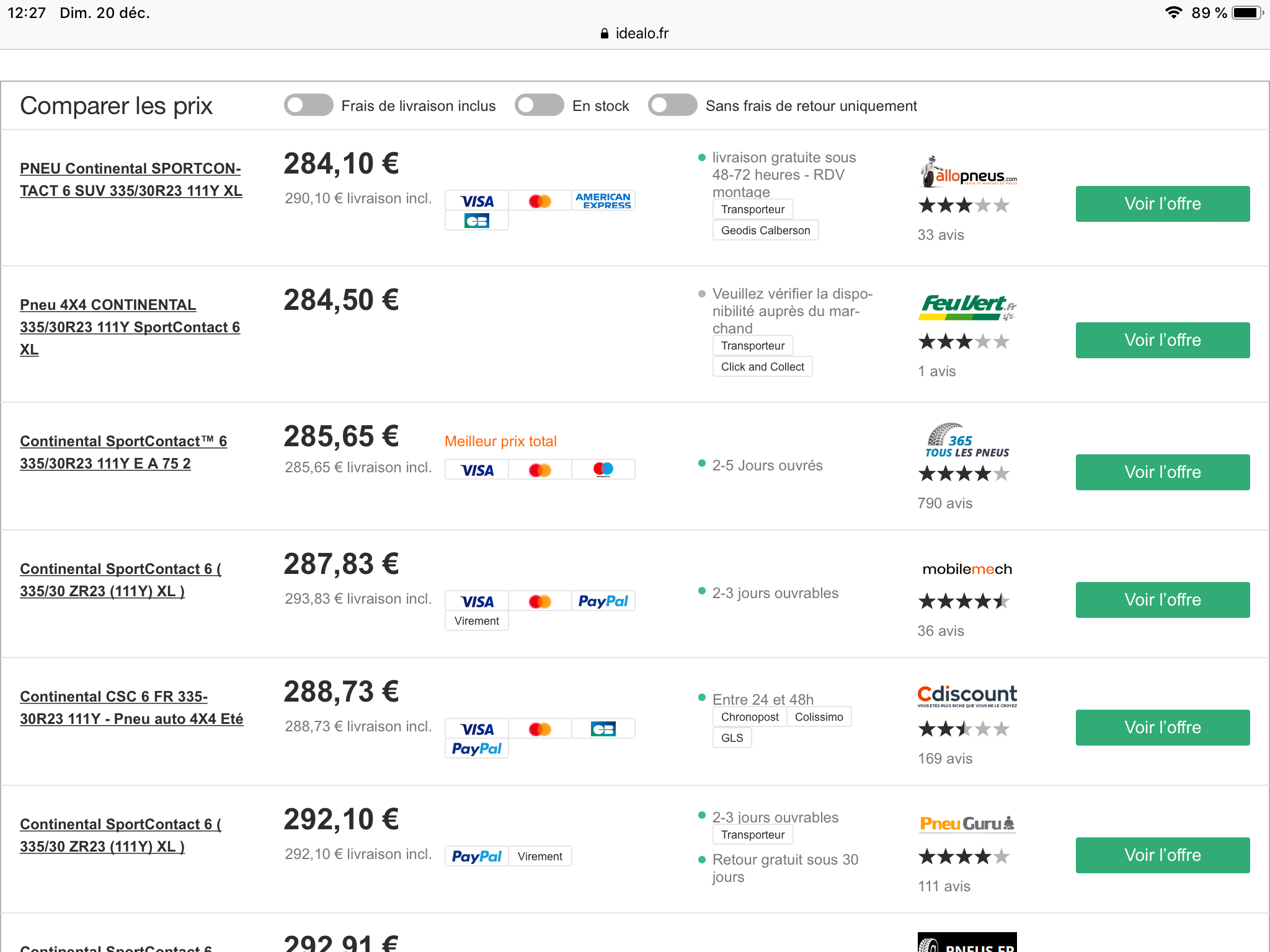Click the PneuGuru shop logo
Viewport: 1270px width, 952px height.
click(x=967, y=824)
